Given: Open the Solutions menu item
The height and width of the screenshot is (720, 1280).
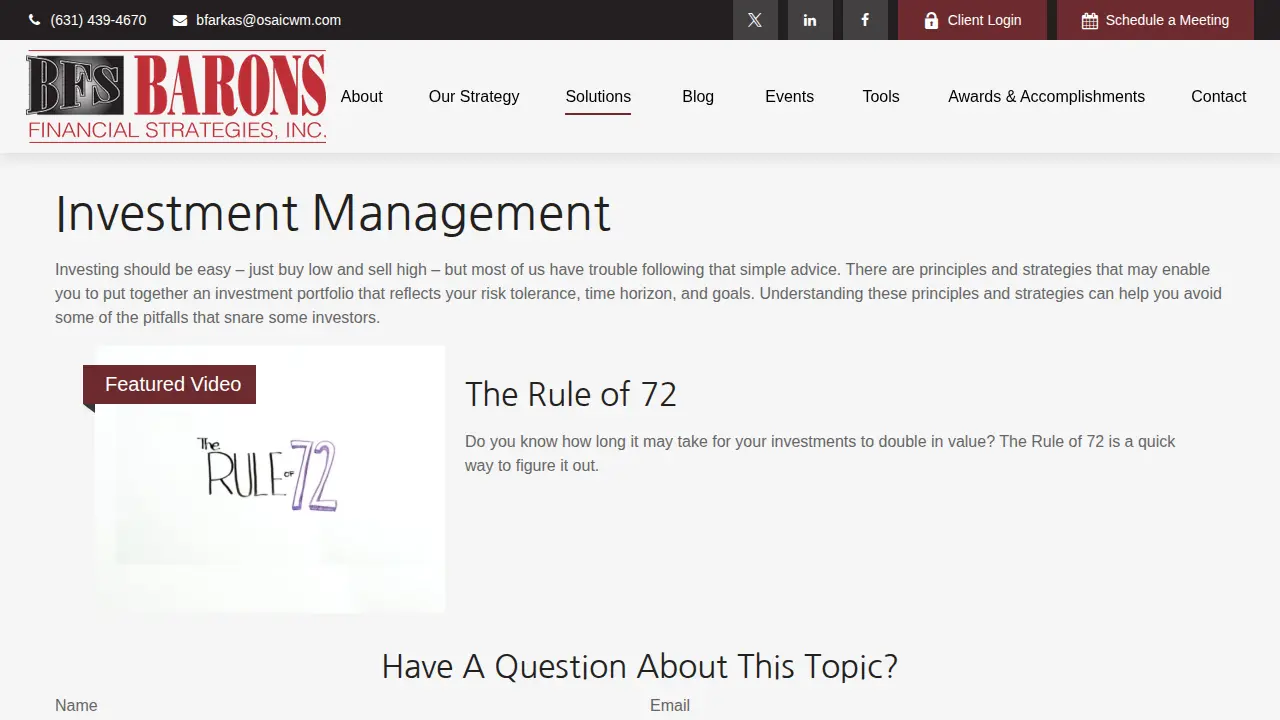Looking at the screenshot, I should pos(598,97).
